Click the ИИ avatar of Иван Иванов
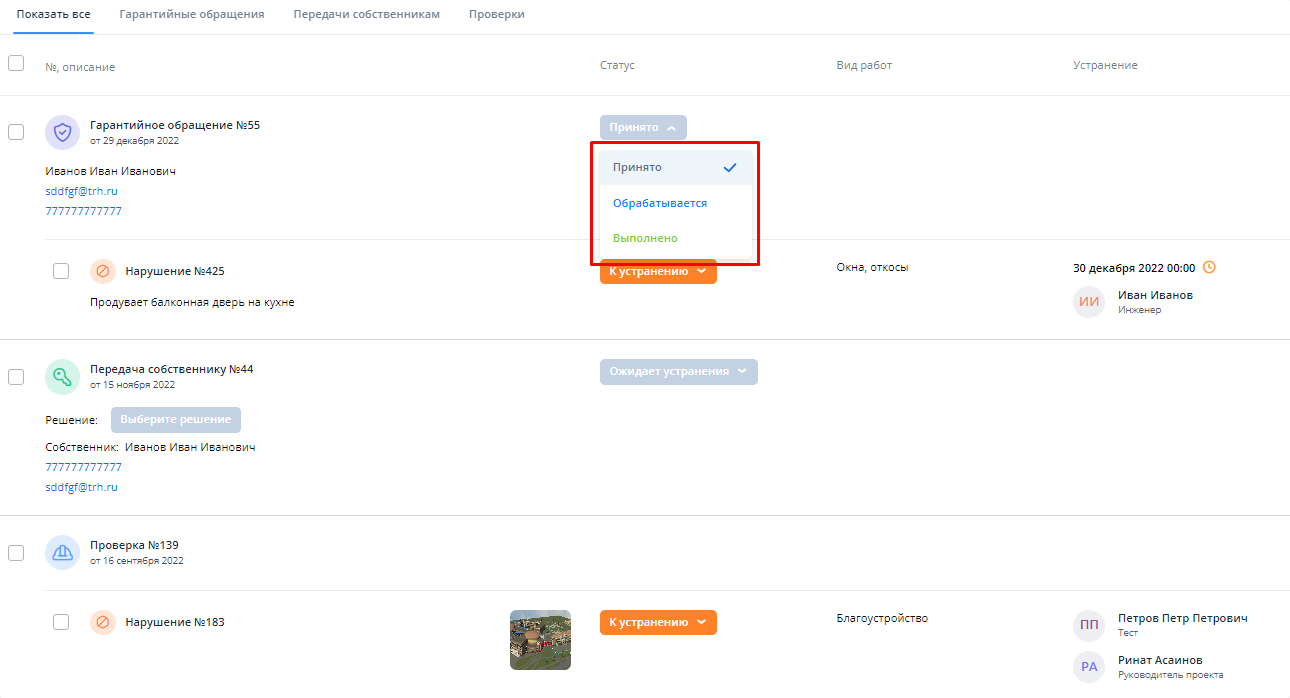This screenshot has height=698, width=1290. tap(1089, 302)
